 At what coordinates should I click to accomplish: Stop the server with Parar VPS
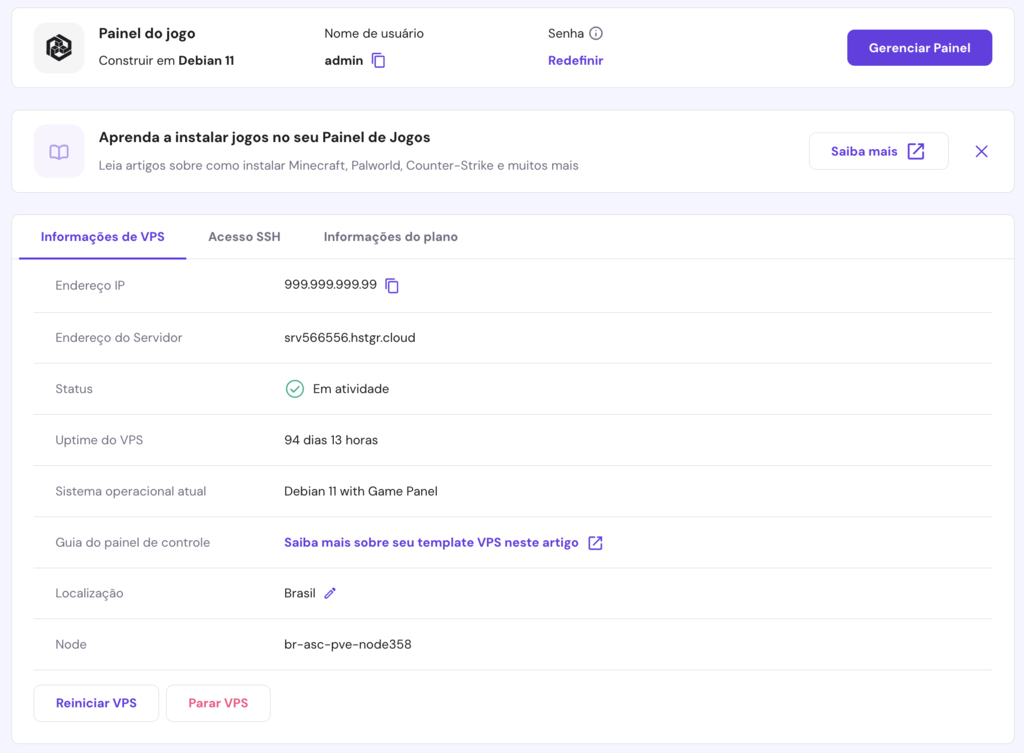click(218, 703)
